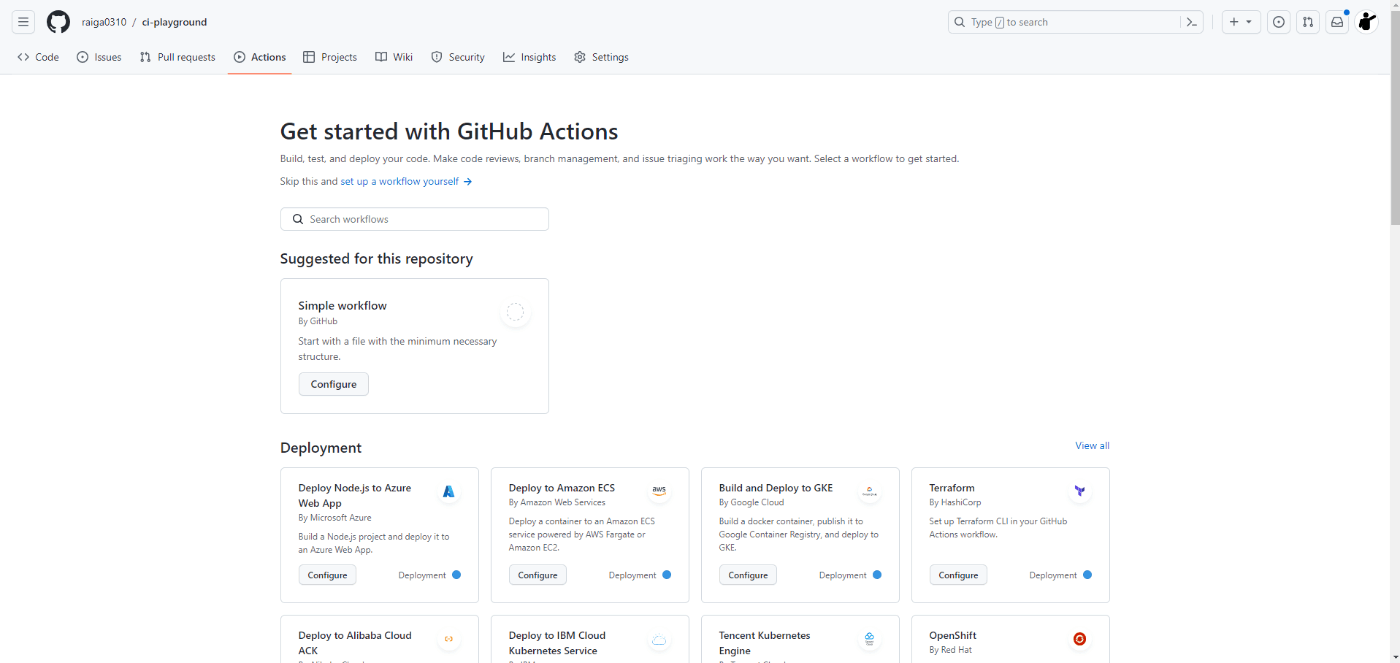Click the AWS logo icon
The width and height of the screenshot is (1400, 663).
tap(659, 491)
